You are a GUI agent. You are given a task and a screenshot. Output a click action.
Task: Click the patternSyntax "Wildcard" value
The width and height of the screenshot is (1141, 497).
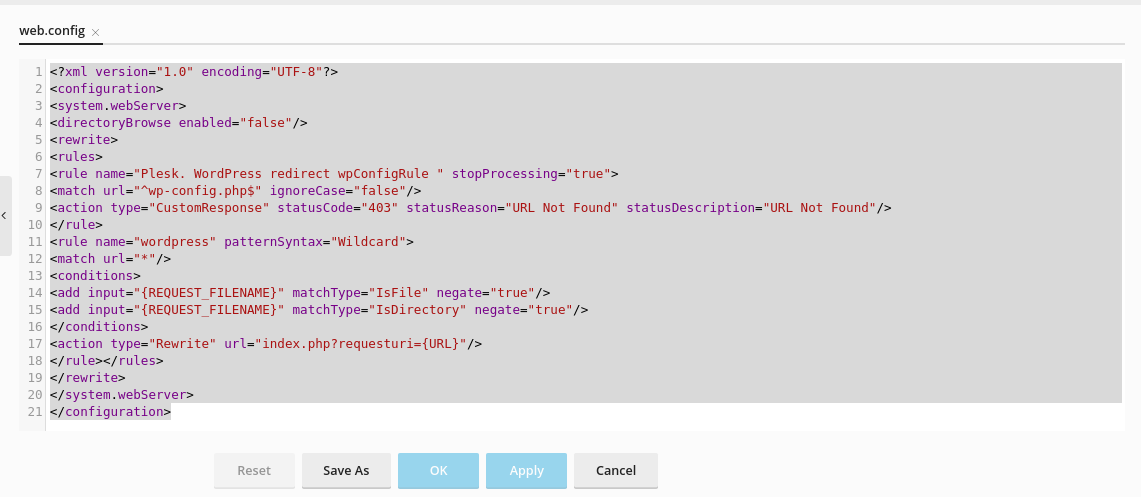[372, 242]
